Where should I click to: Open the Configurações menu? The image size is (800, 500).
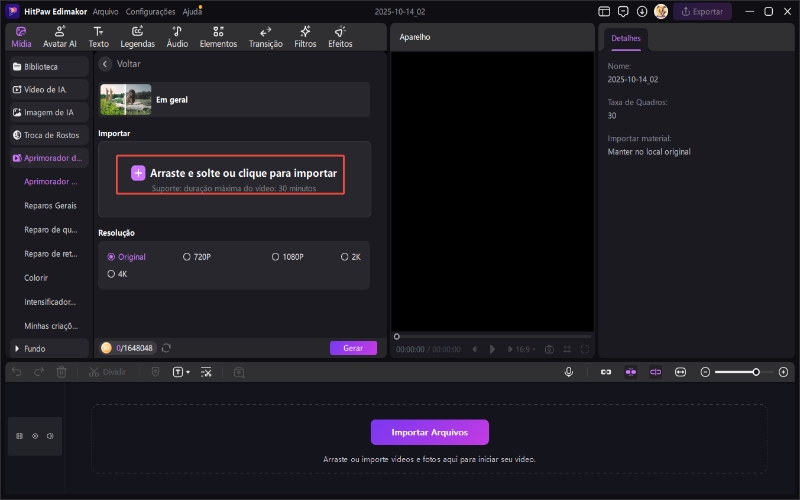(151, 11)
